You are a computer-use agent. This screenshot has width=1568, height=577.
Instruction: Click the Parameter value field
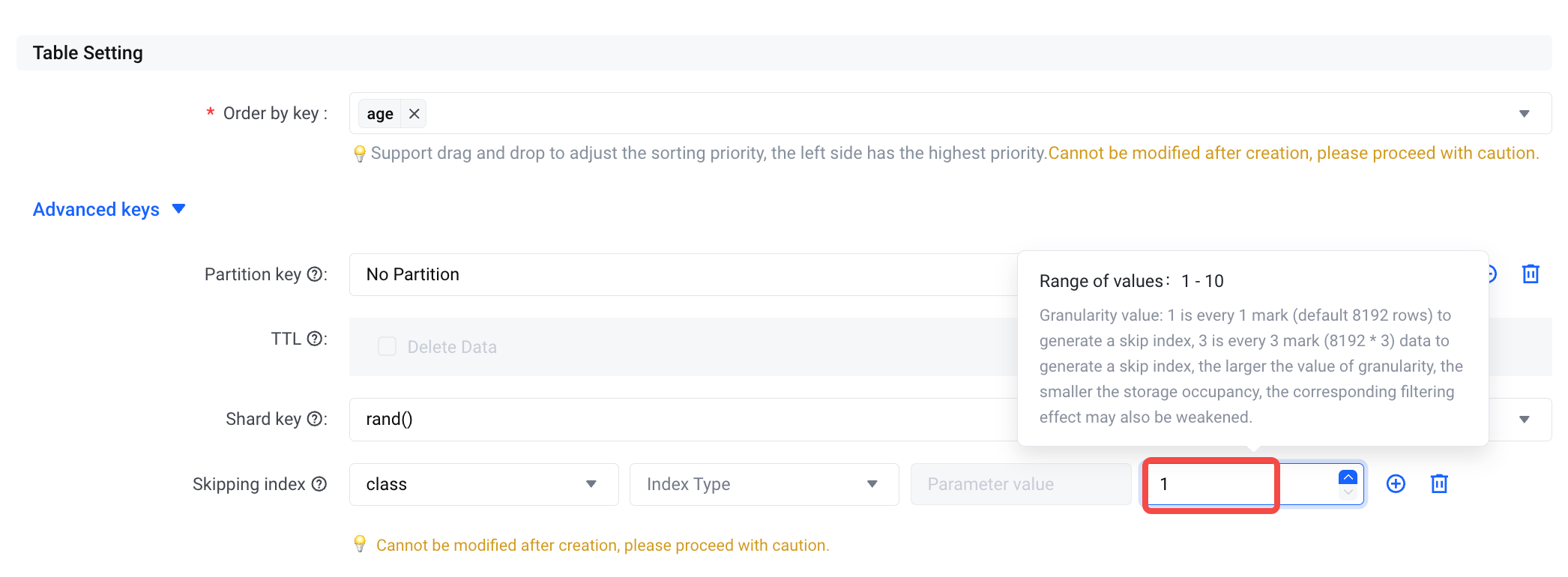click(x=1021, y=484)
